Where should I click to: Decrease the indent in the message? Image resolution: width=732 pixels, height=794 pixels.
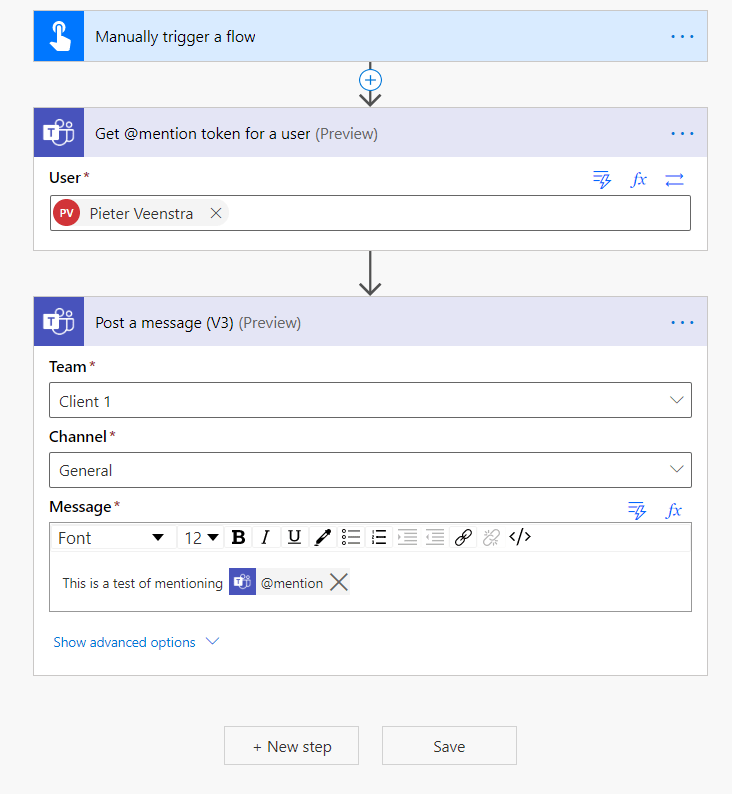(x=435, y=537)
